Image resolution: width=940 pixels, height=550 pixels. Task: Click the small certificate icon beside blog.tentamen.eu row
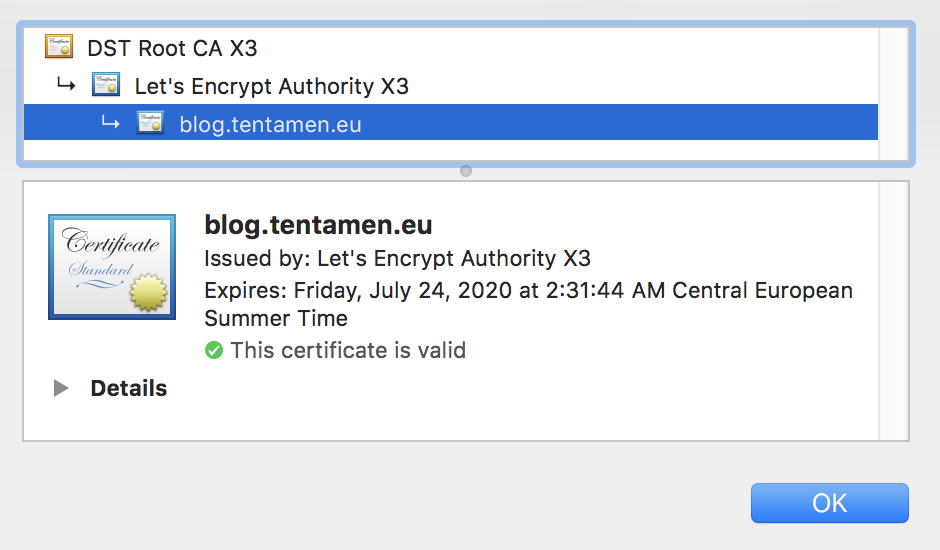tap(150, 122)
